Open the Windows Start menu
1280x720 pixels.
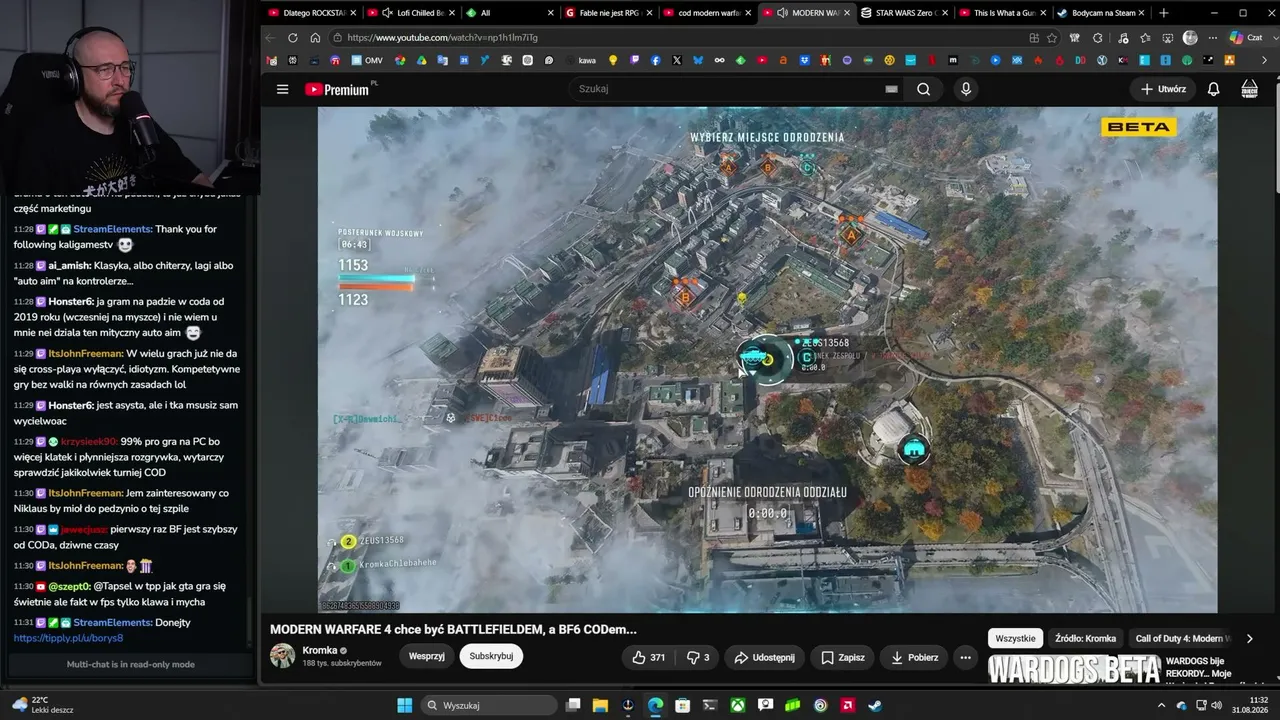pos(404,705)
